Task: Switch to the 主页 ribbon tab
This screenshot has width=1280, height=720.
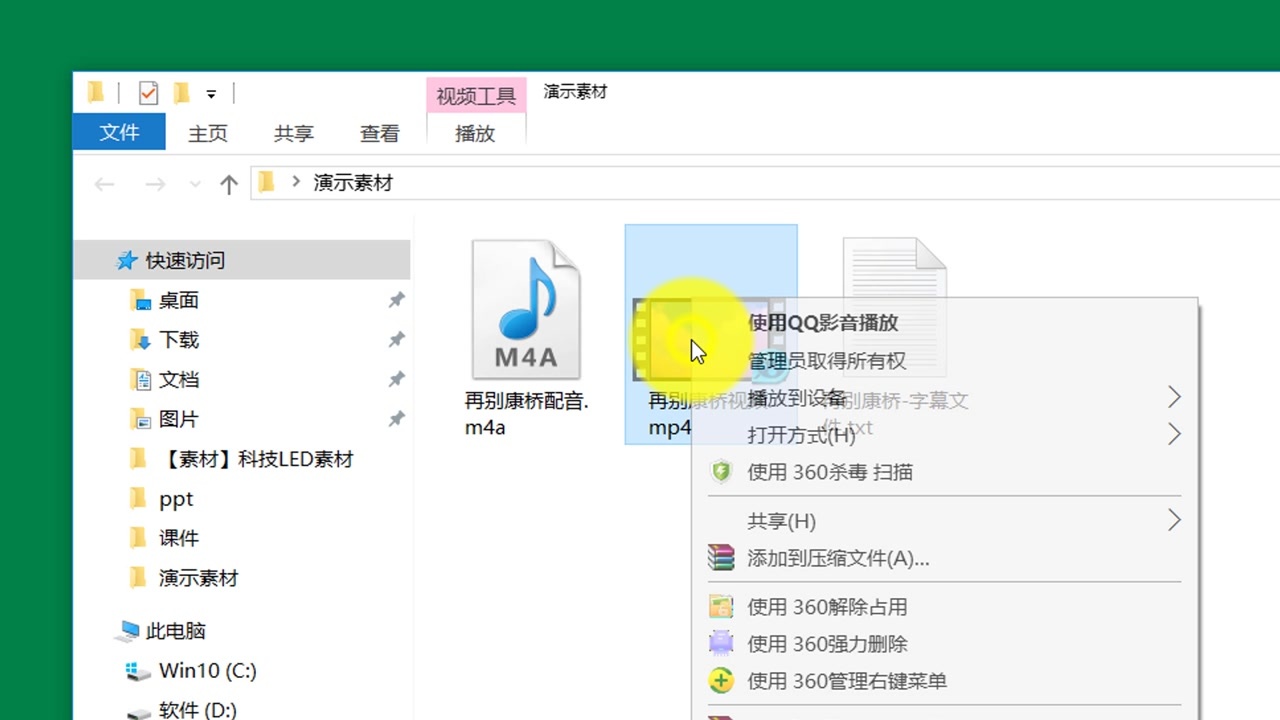Action: [208, 133]
